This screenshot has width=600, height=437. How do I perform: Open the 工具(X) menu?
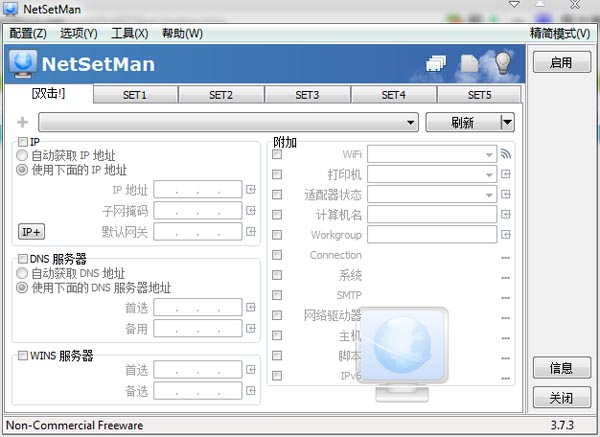(x=130, y=34)
